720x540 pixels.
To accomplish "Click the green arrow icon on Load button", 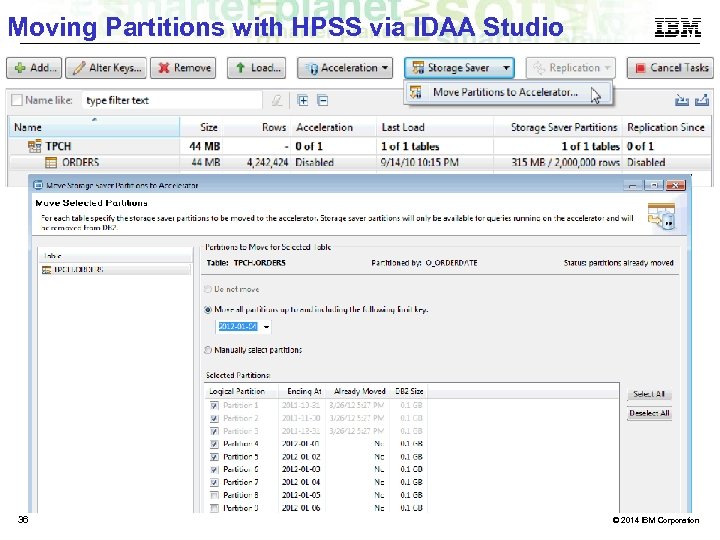I will [x=240, y=68].
